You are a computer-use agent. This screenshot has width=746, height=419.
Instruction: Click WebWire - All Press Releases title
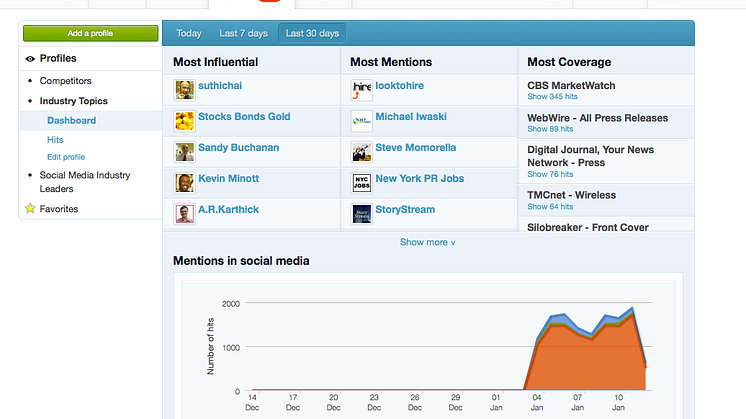[598, 118]
